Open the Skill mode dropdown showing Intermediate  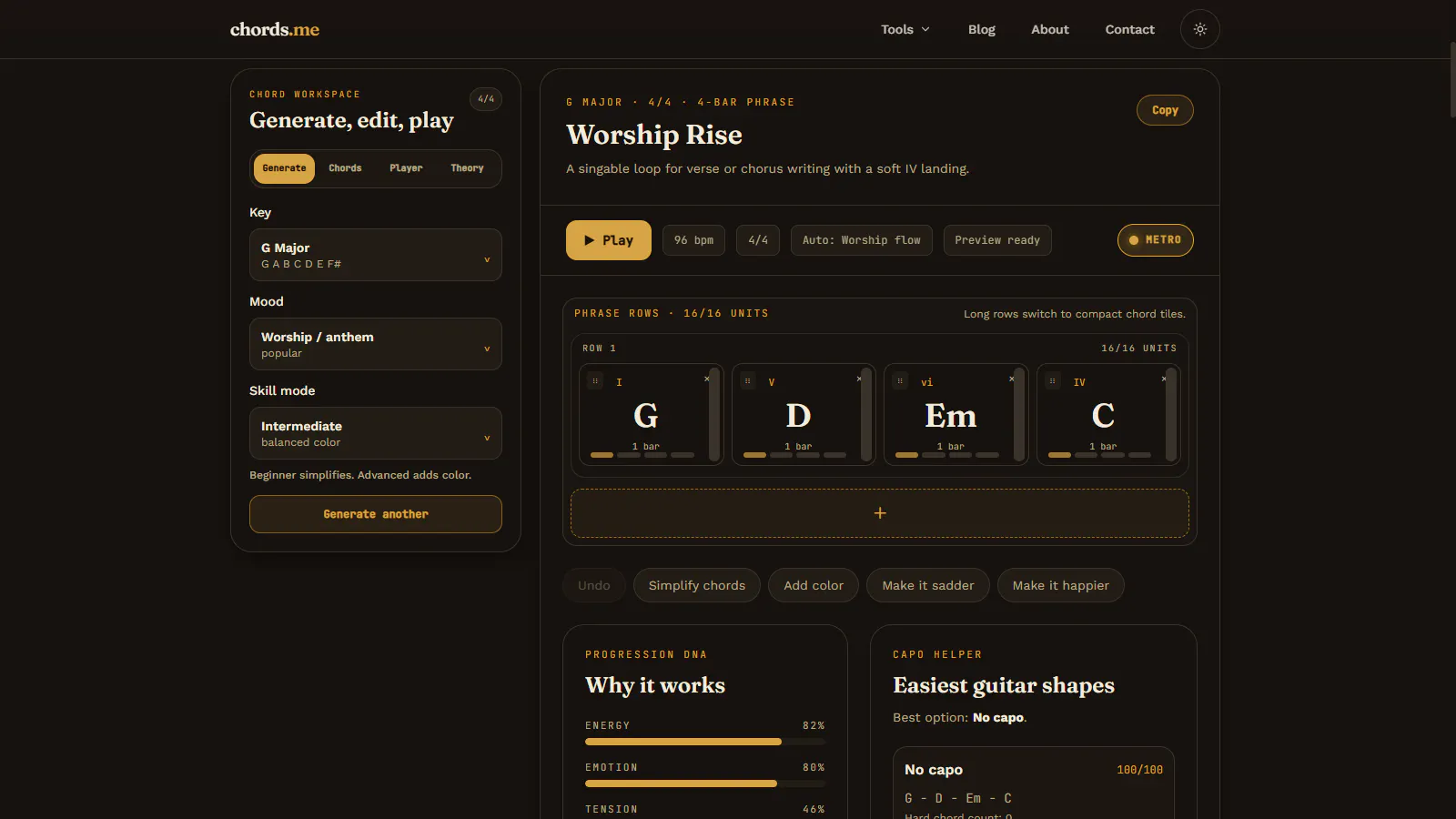(376, 433)
